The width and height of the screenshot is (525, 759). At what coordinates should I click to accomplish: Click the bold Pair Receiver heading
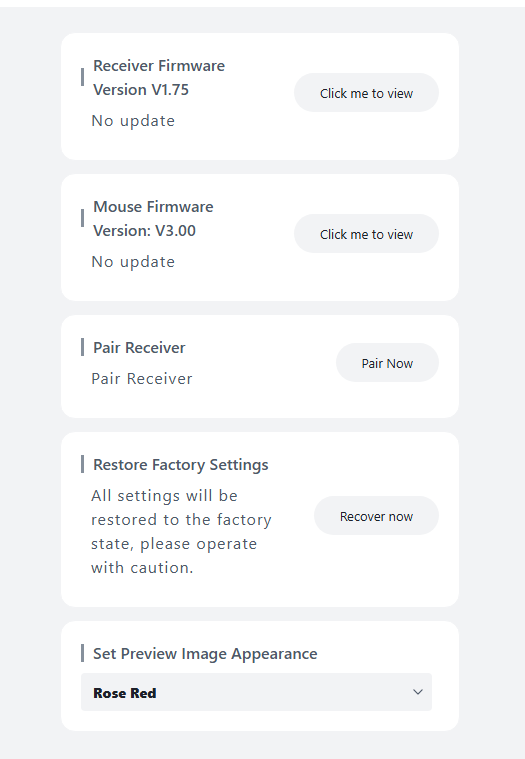click(x=139, y=348)
